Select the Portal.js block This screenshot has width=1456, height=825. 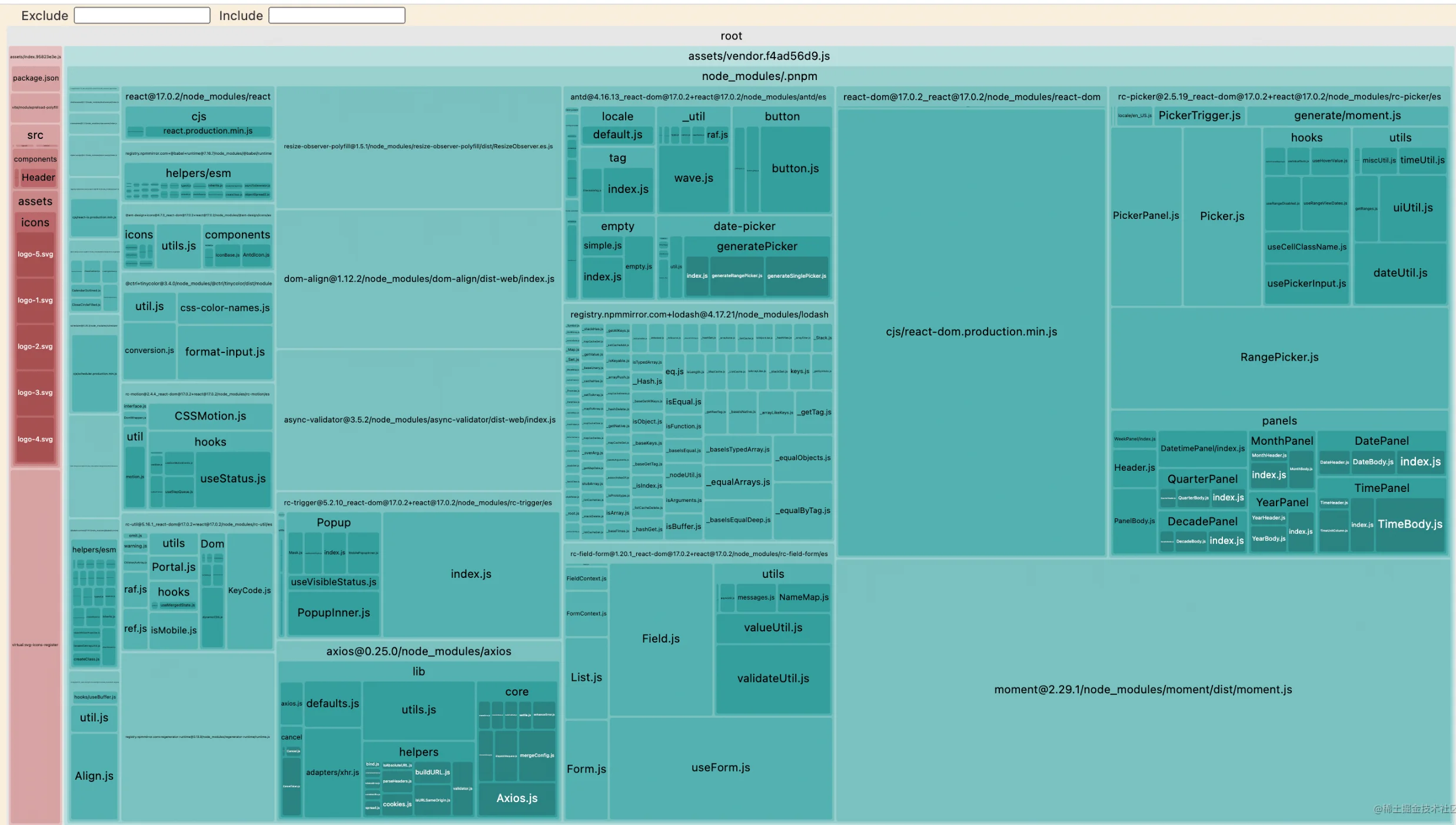coord(174,567)
